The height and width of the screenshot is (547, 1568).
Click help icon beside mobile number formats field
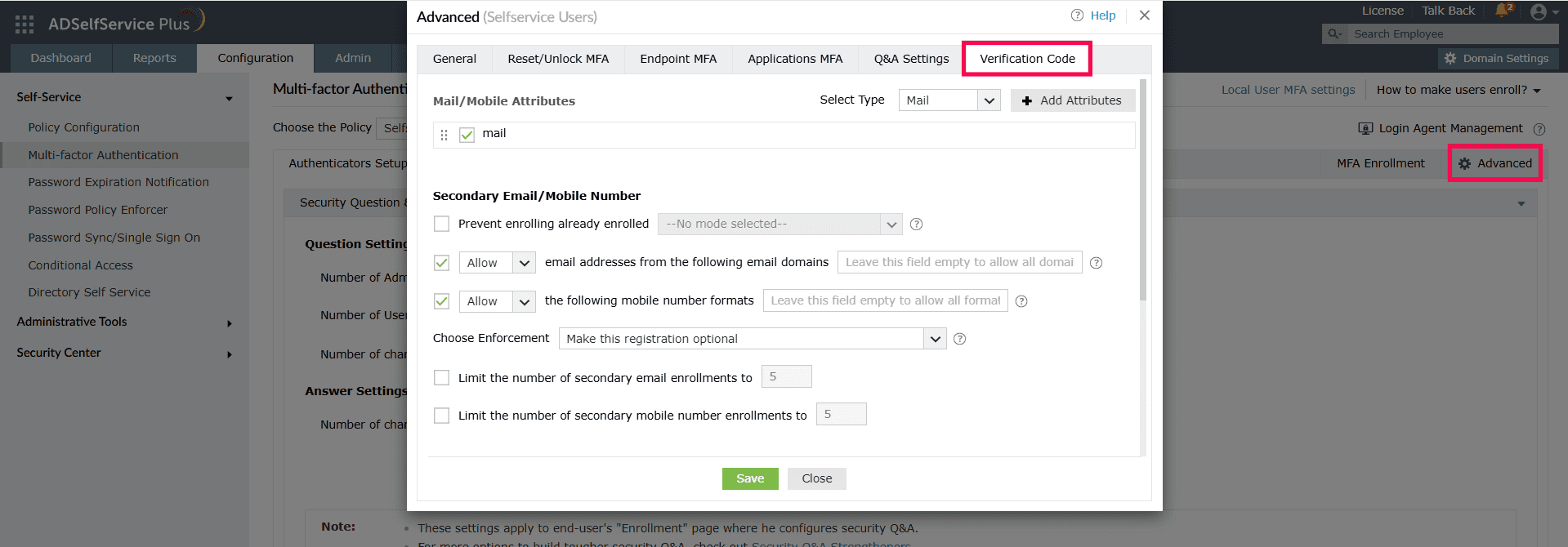tap(1021, 301)
